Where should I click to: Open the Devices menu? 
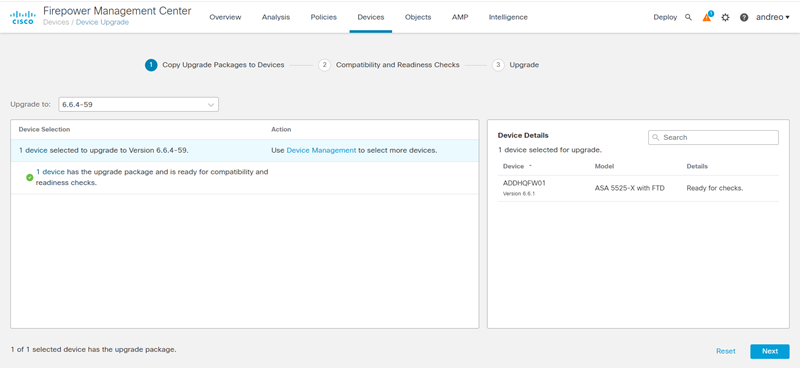pos(371,17)
